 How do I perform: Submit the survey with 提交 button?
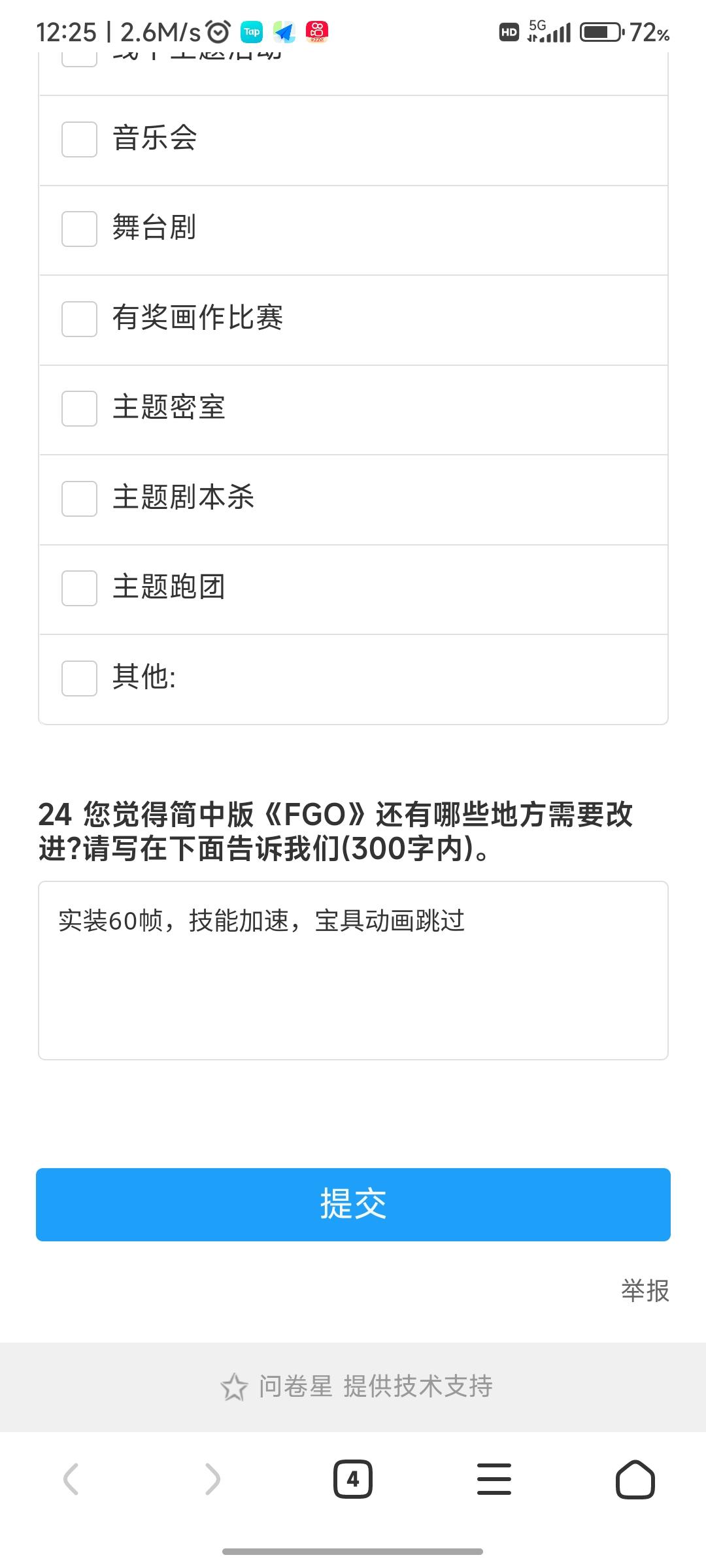click(353, 1204)
